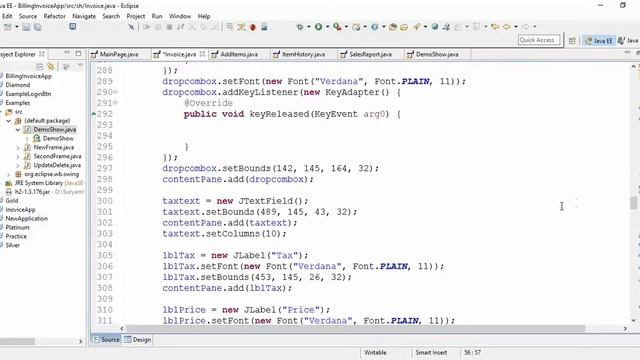
Task: Click the Open Task icon
Action: [404, 27]
